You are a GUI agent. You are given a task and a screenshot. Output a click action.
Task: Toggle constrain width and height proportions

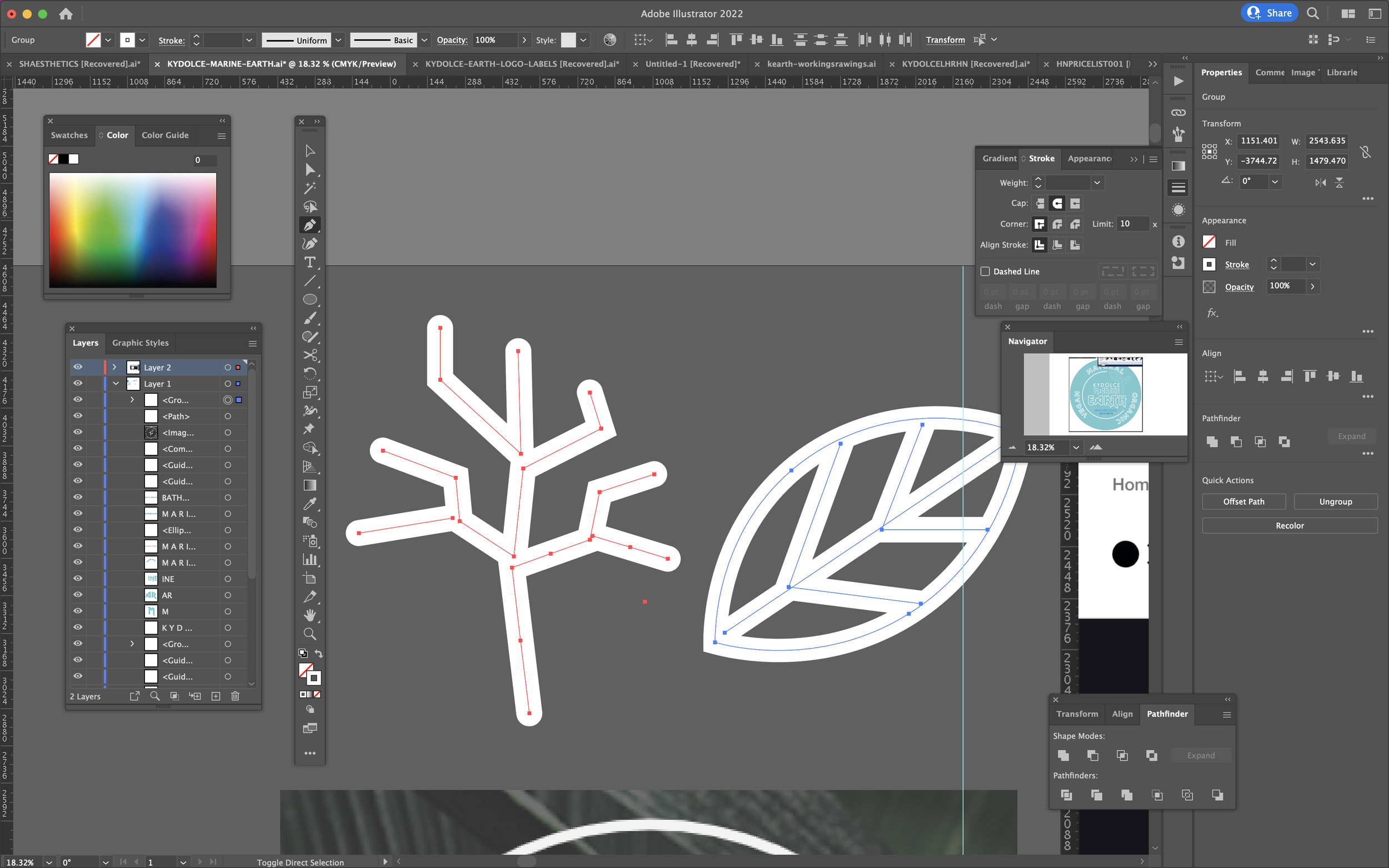click(x=1366, y=152)
